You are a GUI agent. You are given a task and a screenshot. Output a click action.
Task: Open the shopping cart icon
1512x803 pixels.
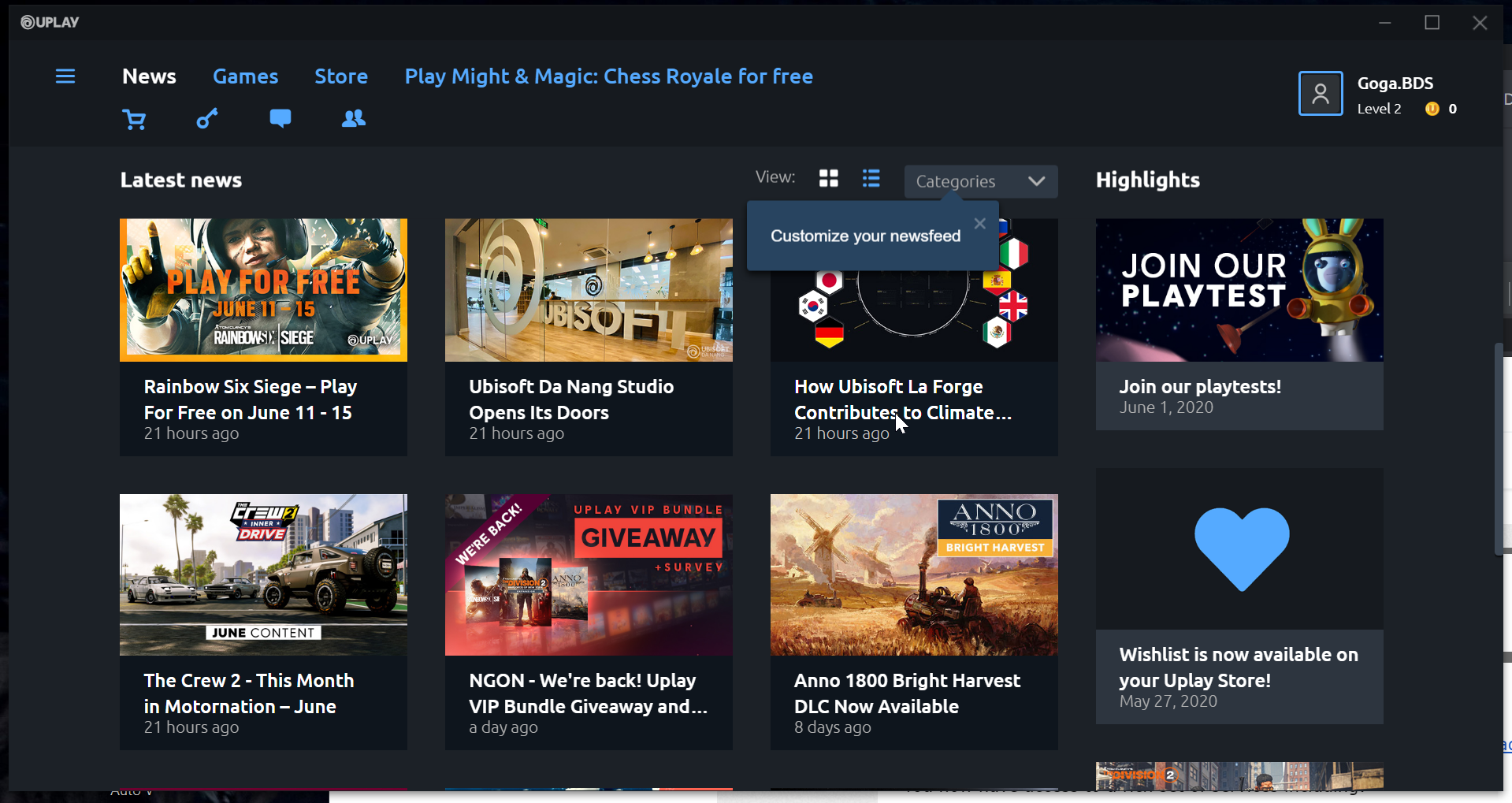click(134, 120)
